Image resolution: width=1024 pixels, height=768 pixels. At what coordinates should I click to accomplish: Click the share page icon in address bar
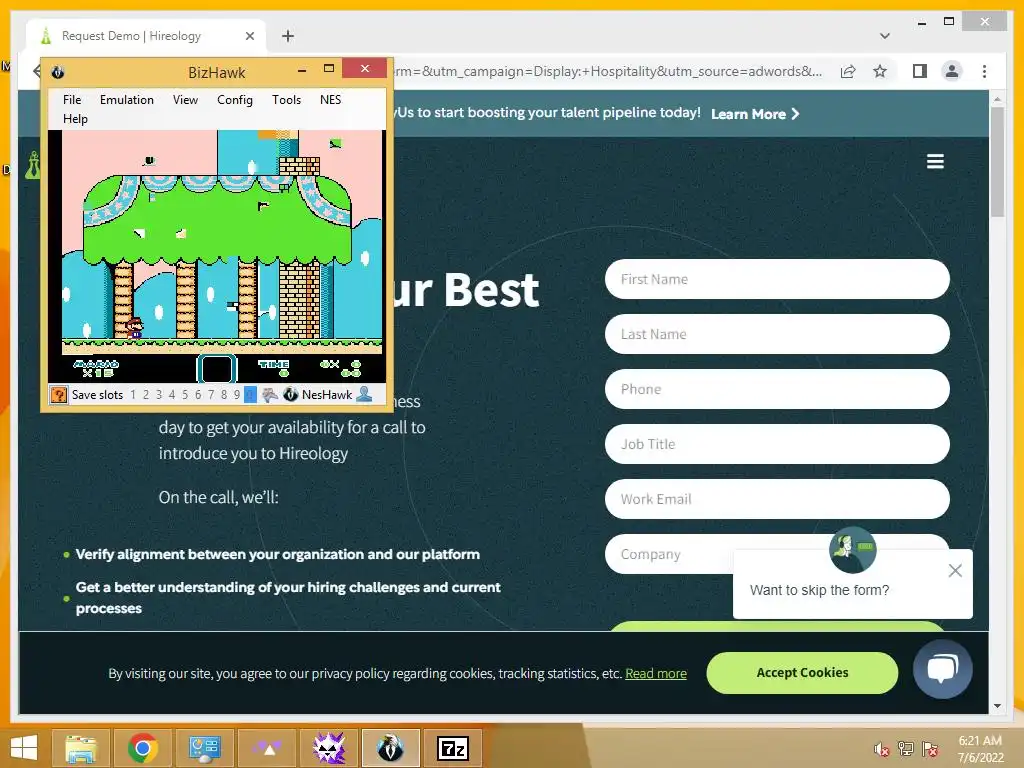click(x=848, y=71)
